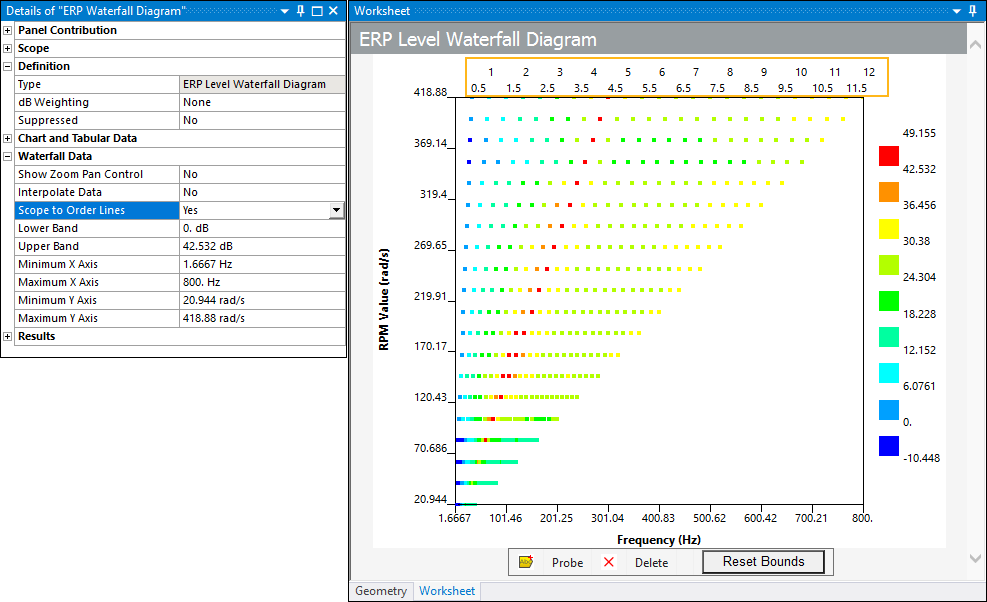The width and height of the screenshot is (987, 602).
Task: Pin the Worksheet panel with pushpin icon
Action: pos(972,10)
